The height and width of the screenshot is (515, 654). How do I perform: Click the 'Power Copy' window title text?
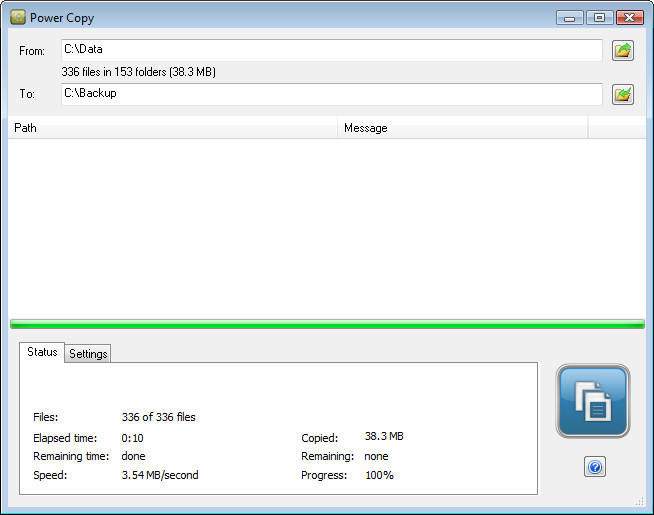pyautogui.click(x=62, y=18)
